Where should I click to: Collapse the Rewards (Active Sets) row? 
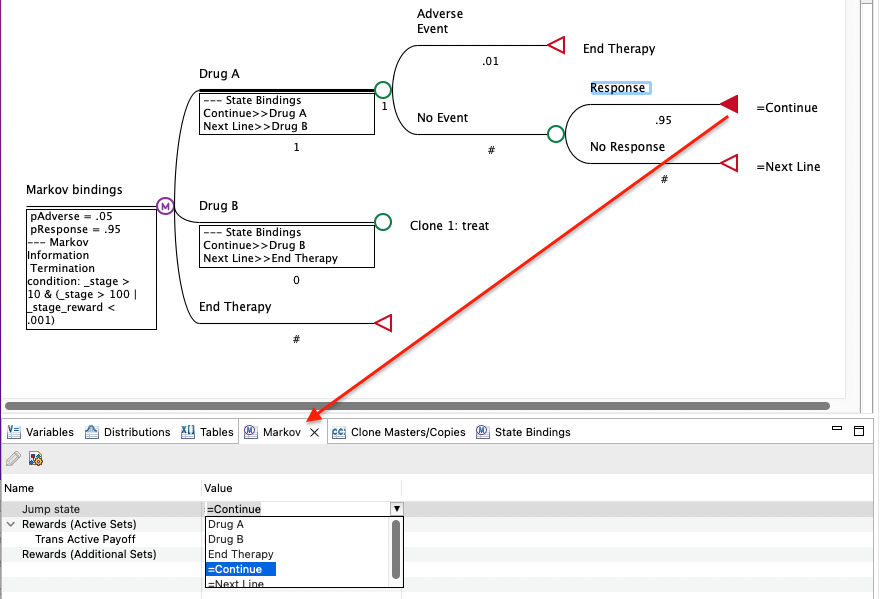[11, 524]
